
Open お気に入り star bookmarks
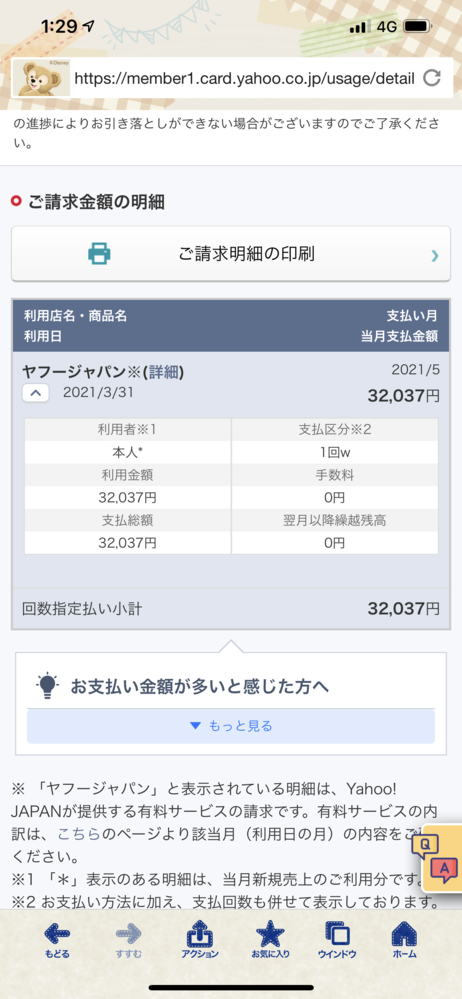270,941
